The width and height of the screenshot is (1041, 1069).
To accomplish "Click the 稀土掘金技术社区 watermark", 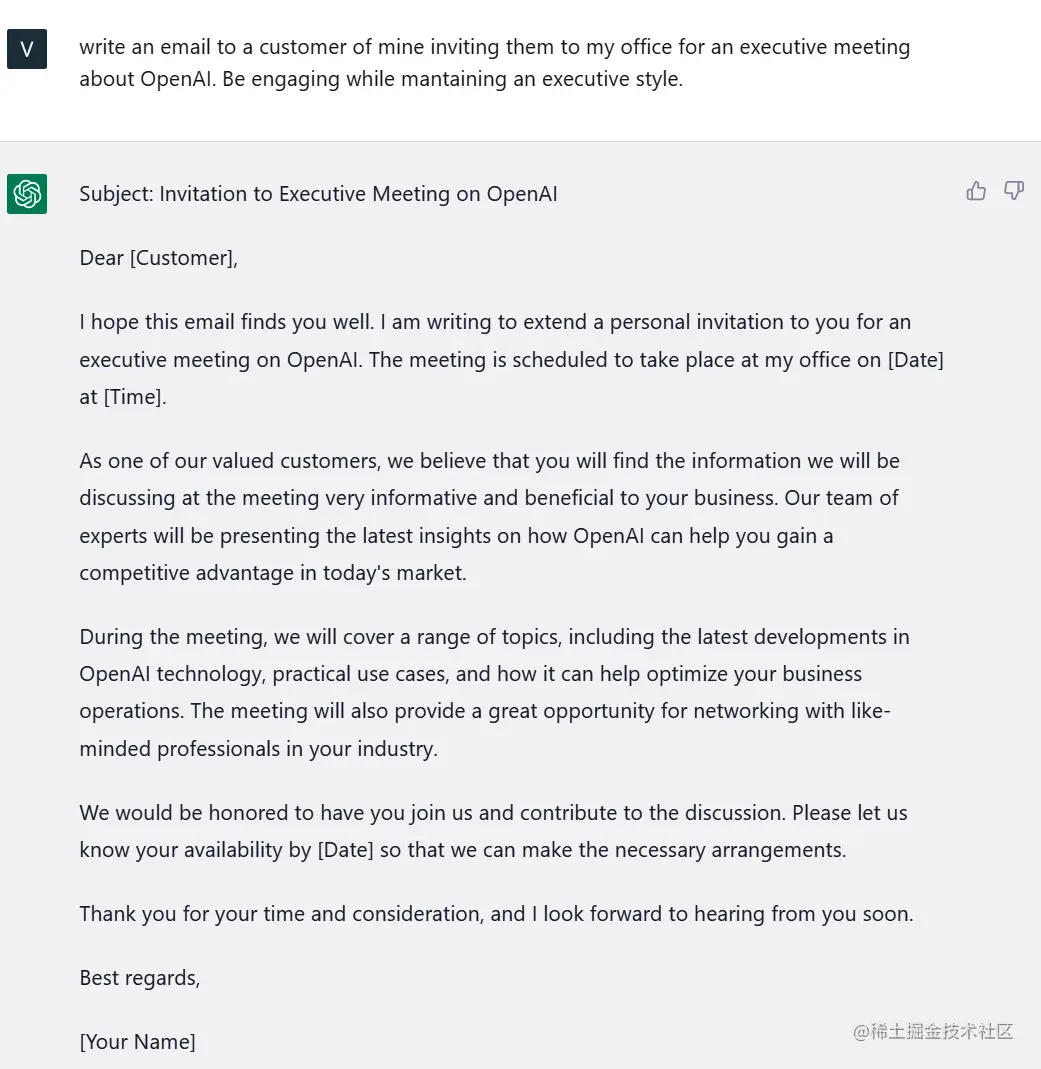I will (933, 1032).
